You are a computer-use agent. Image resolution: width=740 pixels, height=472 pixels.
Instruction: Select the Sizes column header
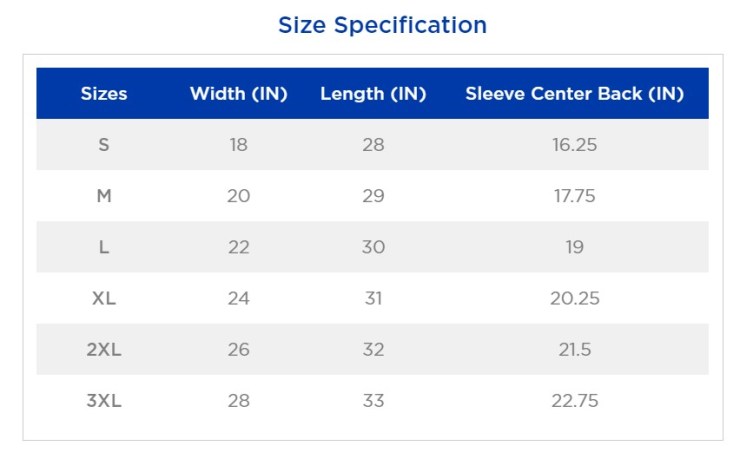104,94
